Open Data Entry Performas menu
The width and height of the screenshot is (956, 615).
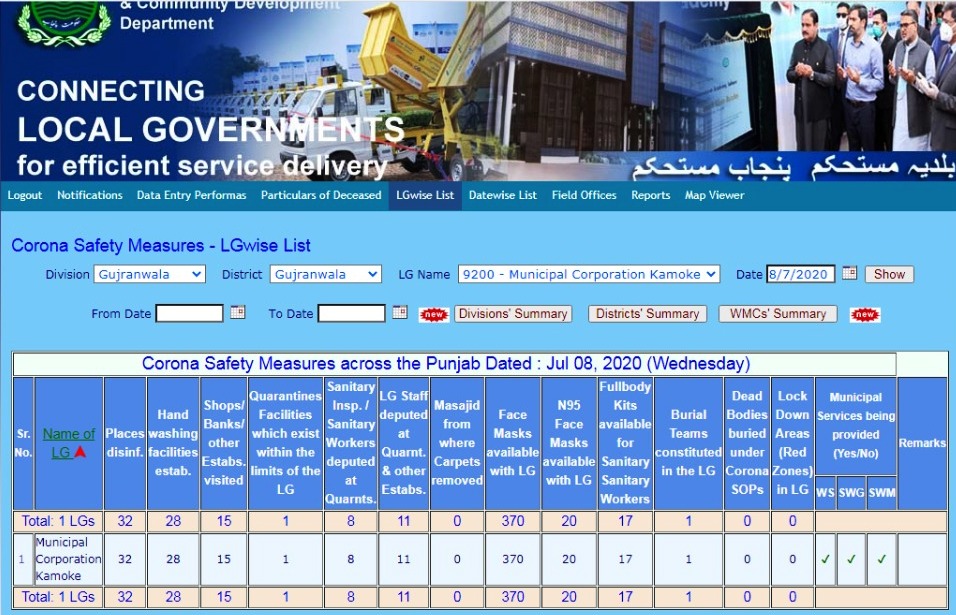tap(191, 195)
